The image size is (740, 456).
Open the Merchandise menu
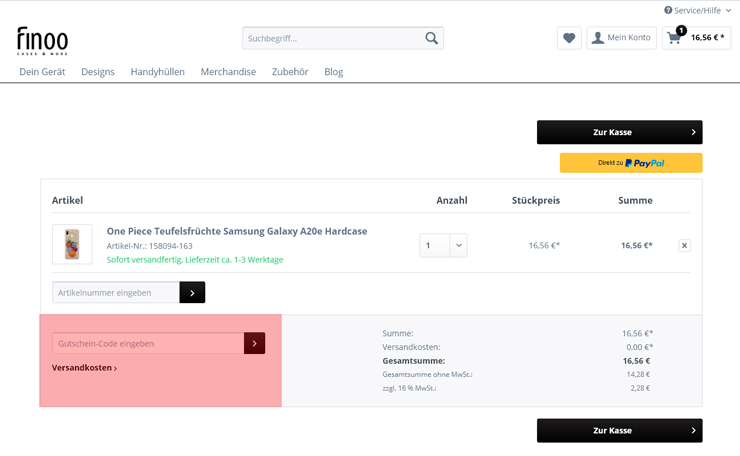click(x=228, y=72)
